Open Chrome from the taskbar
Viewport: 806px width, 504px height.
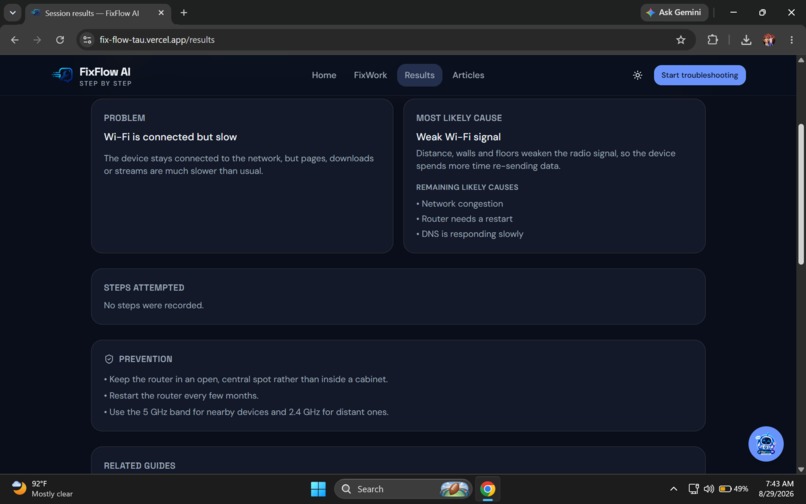[x=487, y=489]
